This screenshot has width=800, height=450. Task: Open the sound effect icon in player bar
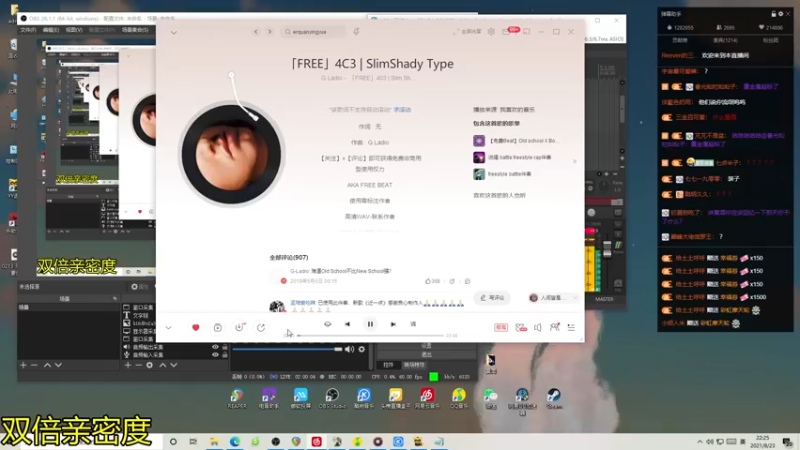(521, 328)
